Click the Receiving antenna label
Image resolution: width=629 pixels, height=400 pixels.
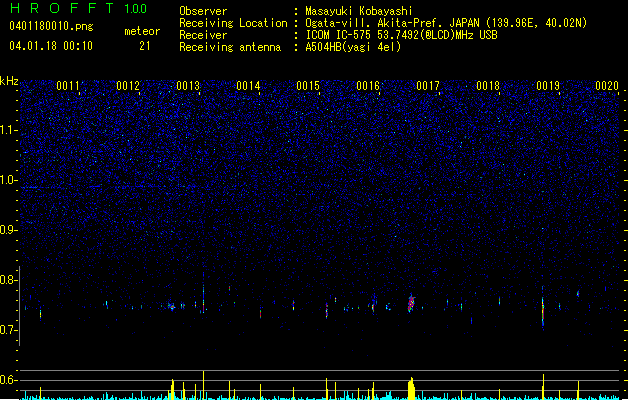(230, 47)
